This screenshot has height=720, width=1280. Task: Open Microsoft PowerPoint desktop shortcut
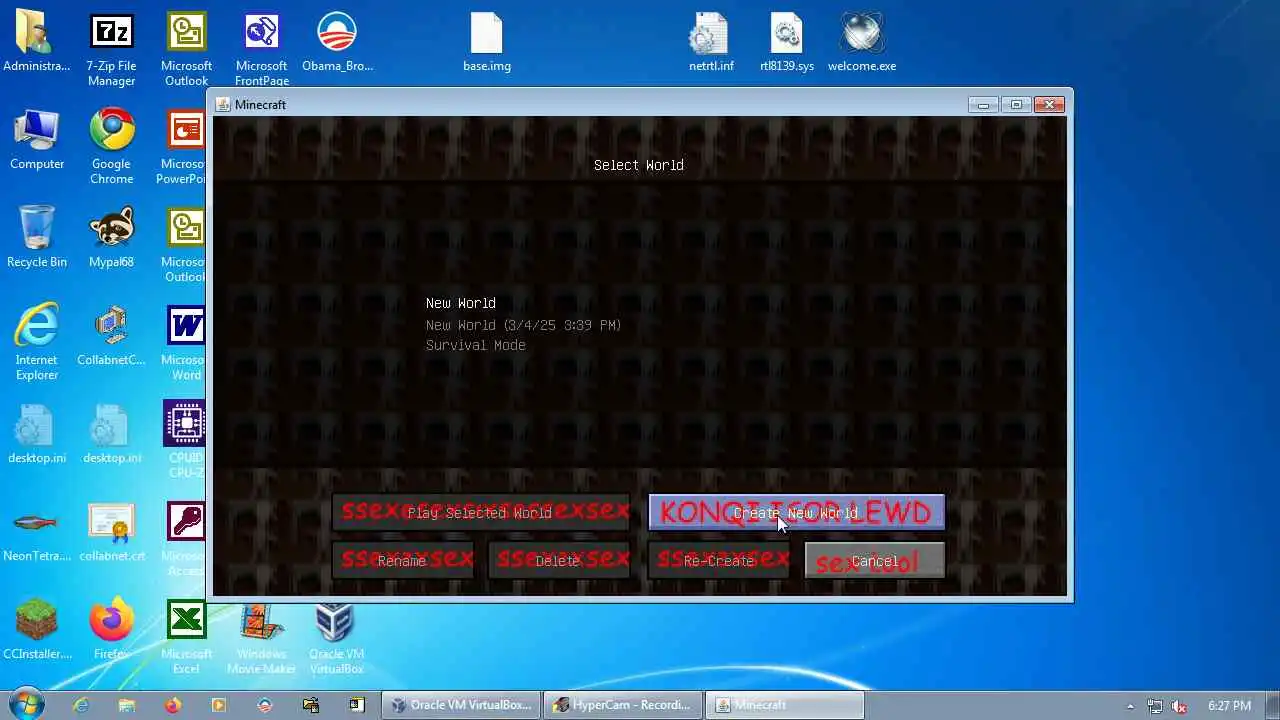coord(184,147)
